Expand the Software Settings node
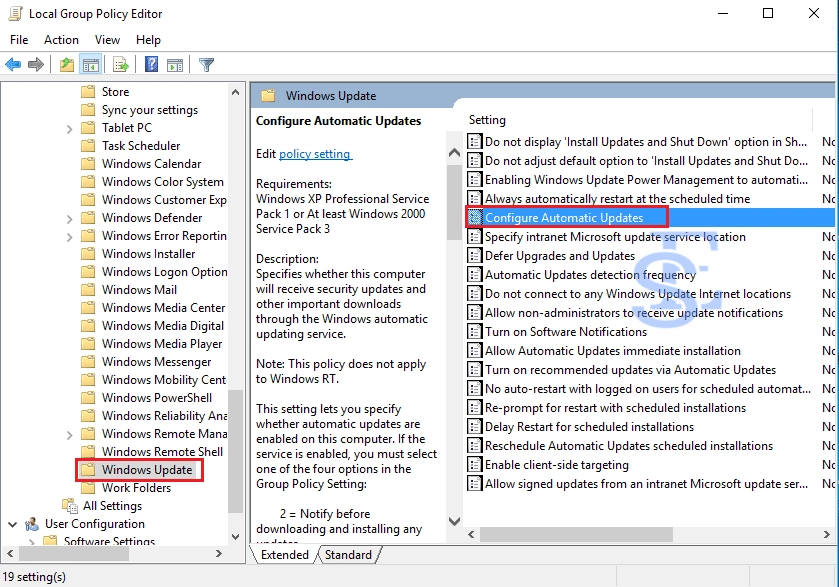The width and height of the screenshot is (839, 587). (x=32, y=542)
